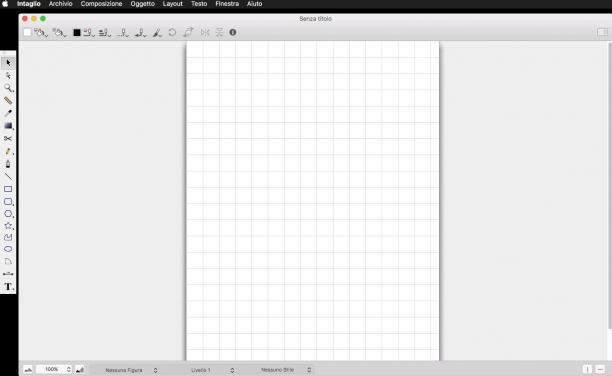This screenshot has height=376, width=612.
Task: Click the zoom in mountain icon
Action: pyautogui.click(x=80, y=369)
